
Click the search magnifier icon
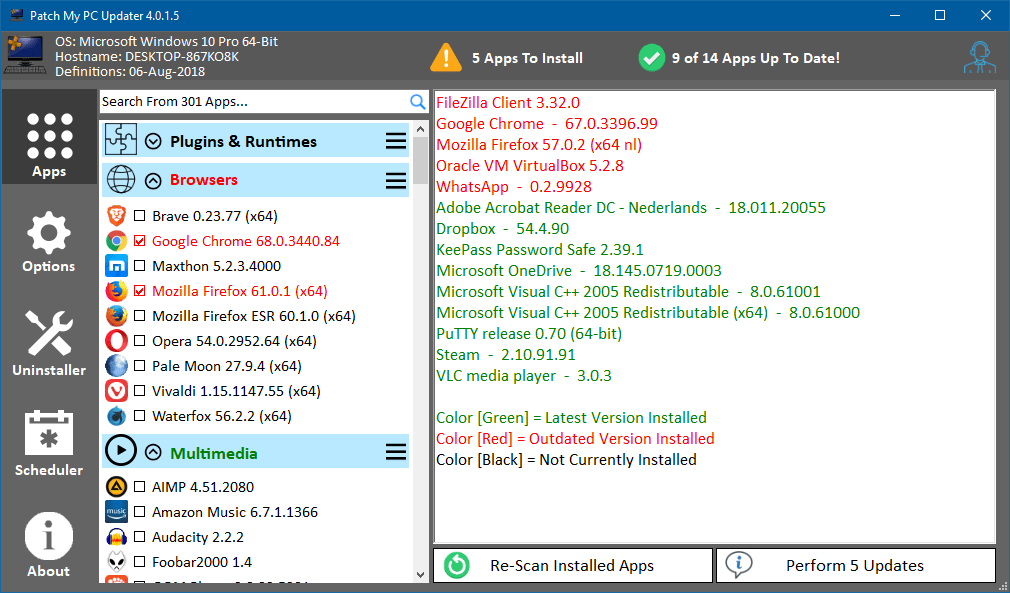click(417, 102)
